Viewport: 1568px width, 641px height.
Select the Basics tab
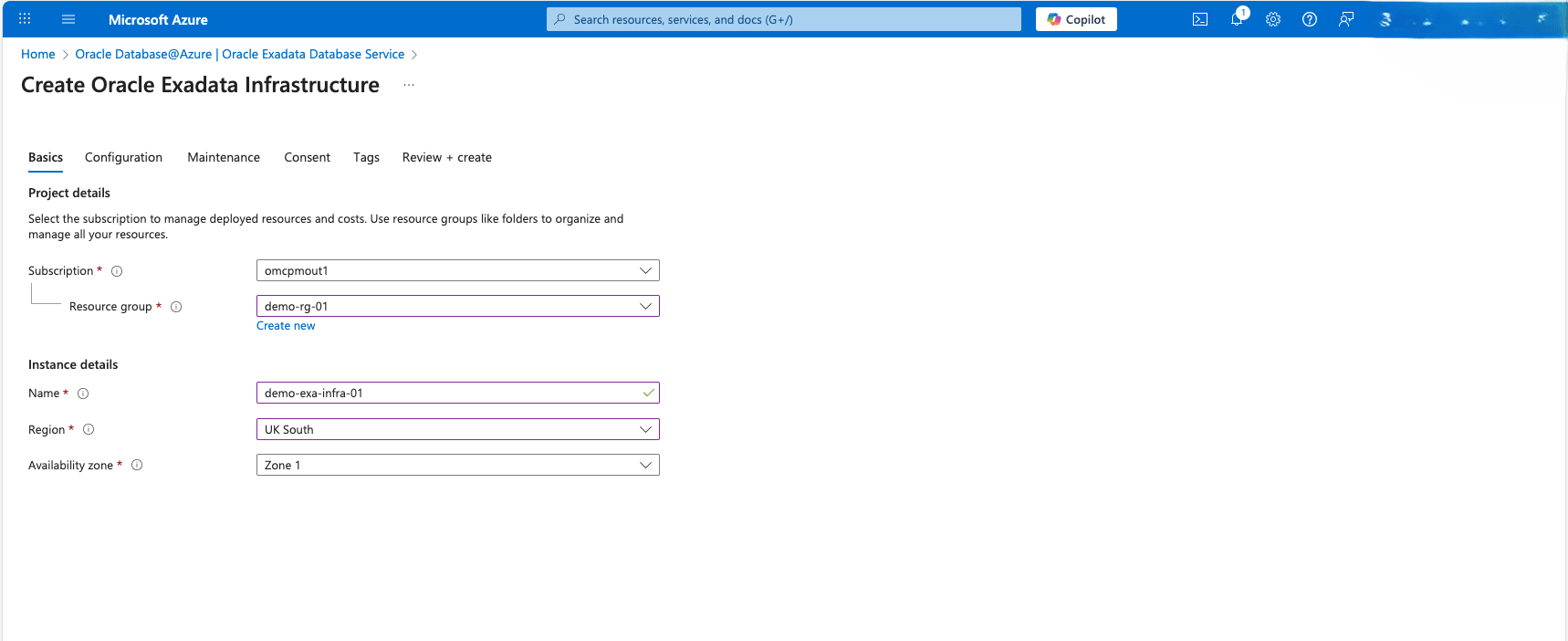tap(46, 157)
